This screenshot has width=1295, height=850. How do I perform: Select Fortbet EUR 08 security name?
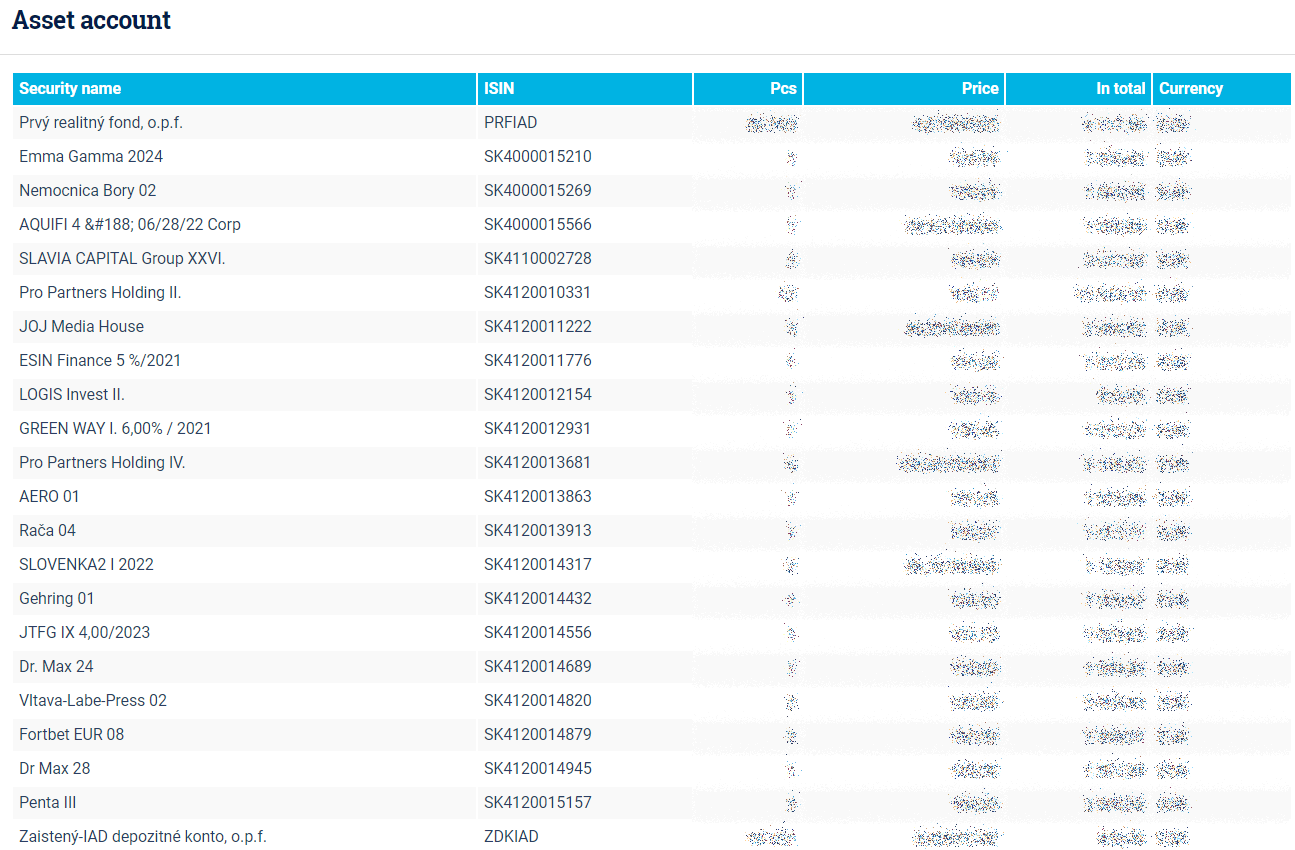[72, 734]
